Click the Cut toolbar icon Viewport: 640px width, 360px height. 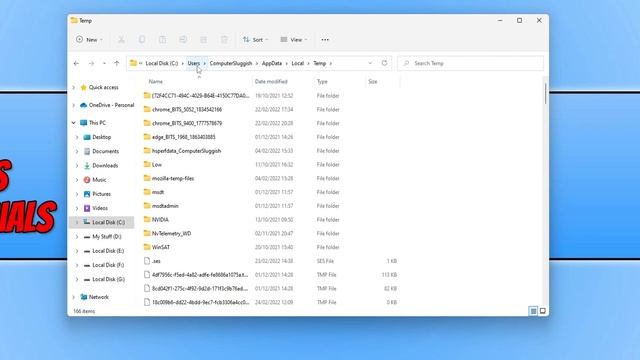[x=121, y=40]
